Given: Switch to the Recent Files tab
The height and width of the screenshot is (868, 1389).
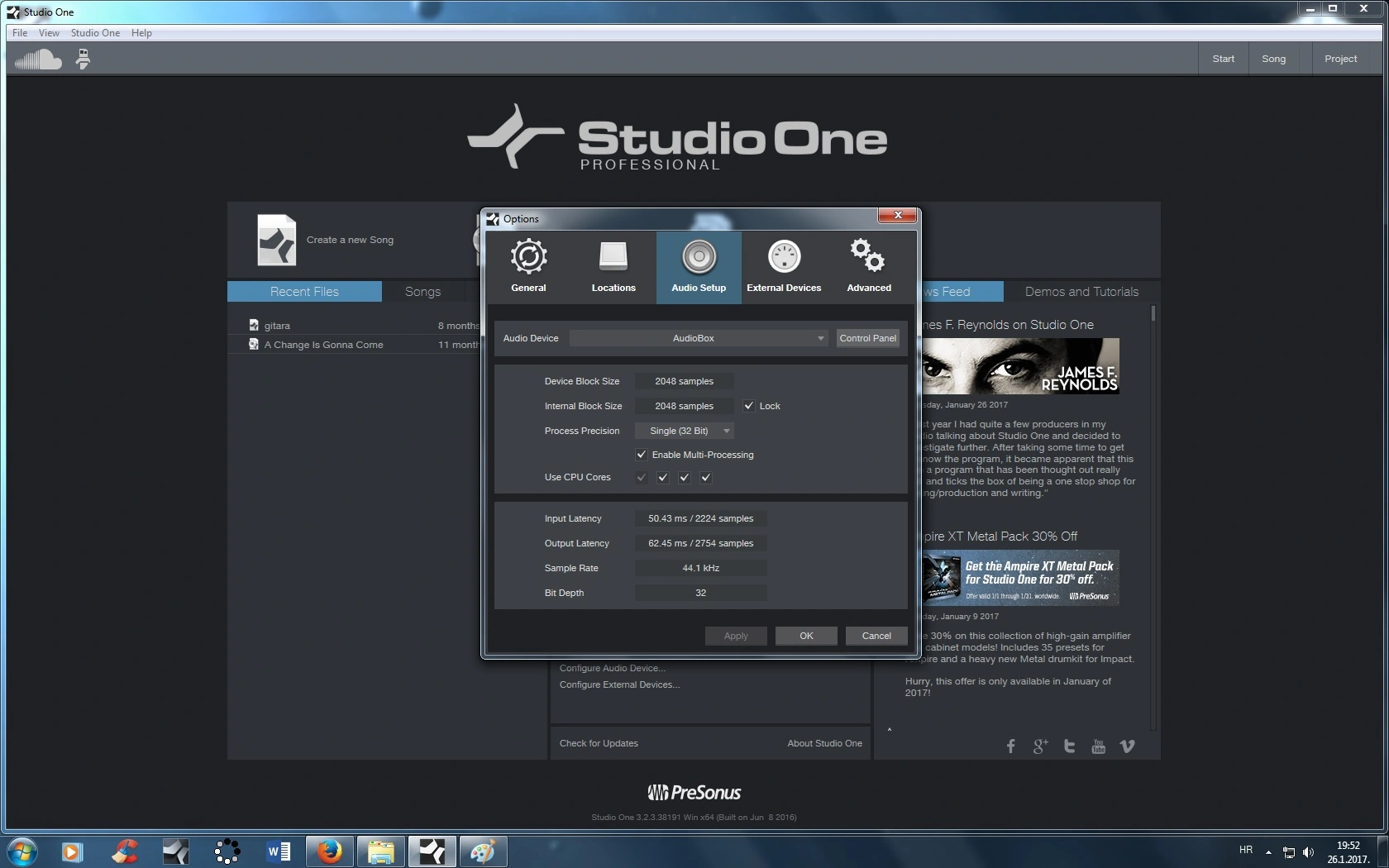Looking at the screenshot, I should (304, 292).
